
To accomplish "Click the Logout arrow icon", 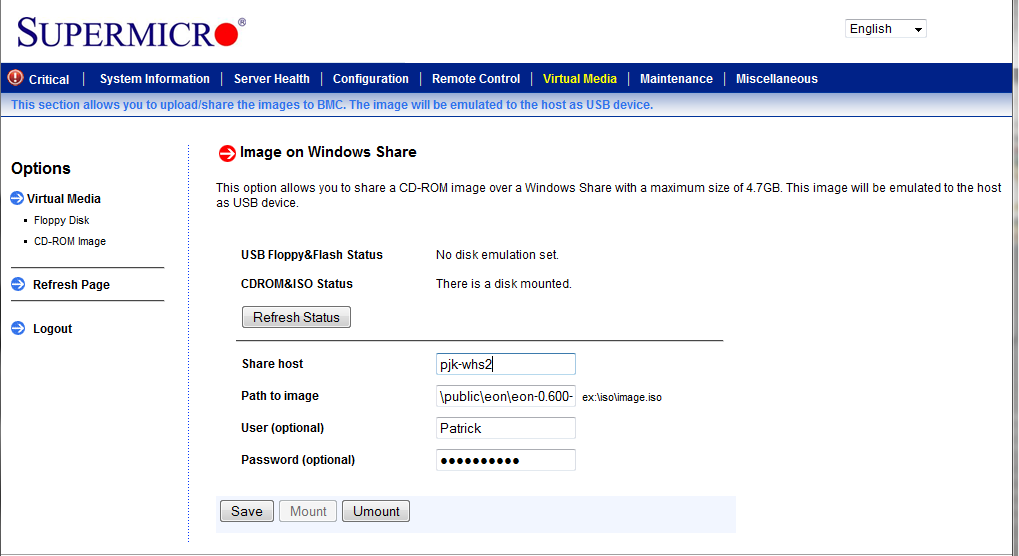I will 18,328.
